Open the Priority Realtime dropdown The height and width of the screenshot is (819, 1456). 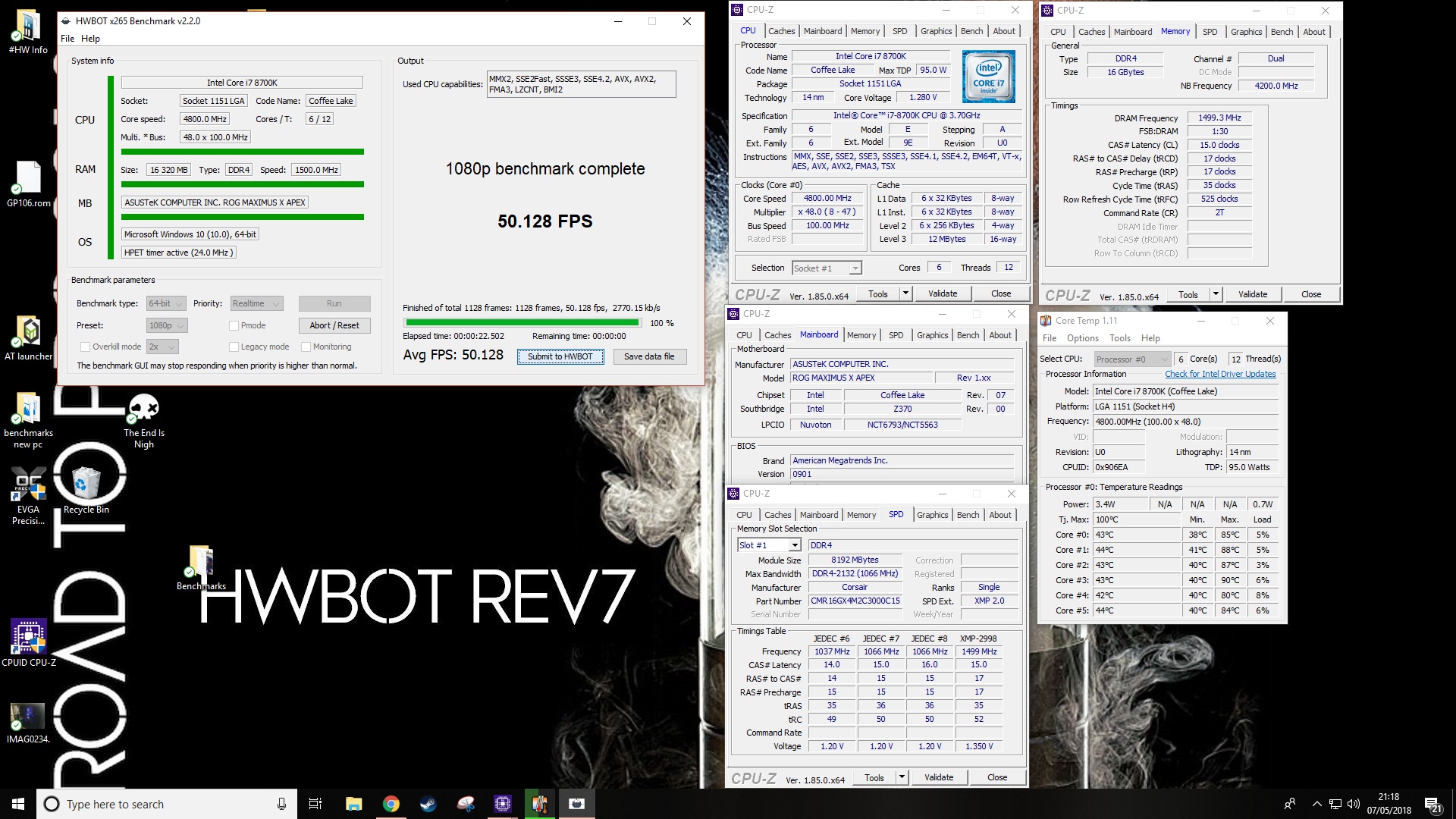[256, 303]
